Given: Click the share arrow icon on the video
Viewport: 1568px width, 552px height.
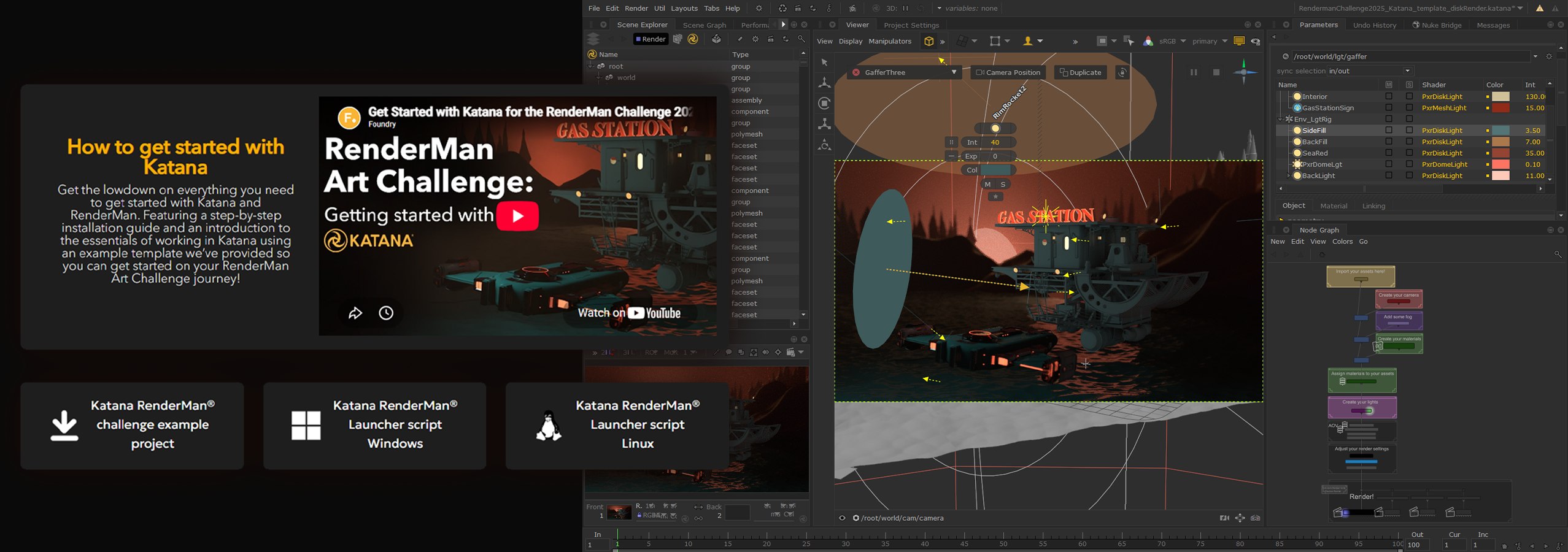Looking at the screenshot, I should click(x=355, y=313).
